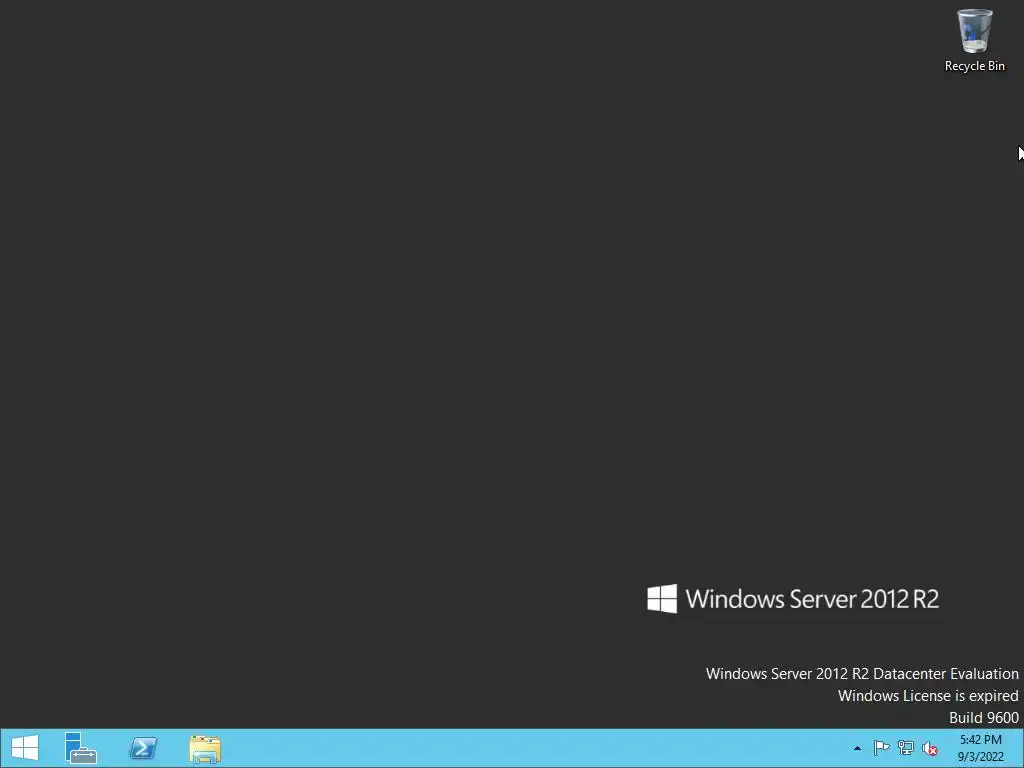The image size is (1024, 768).
Task: Open Windows PowerShell from taskbar
Action: tap(143, 748)
